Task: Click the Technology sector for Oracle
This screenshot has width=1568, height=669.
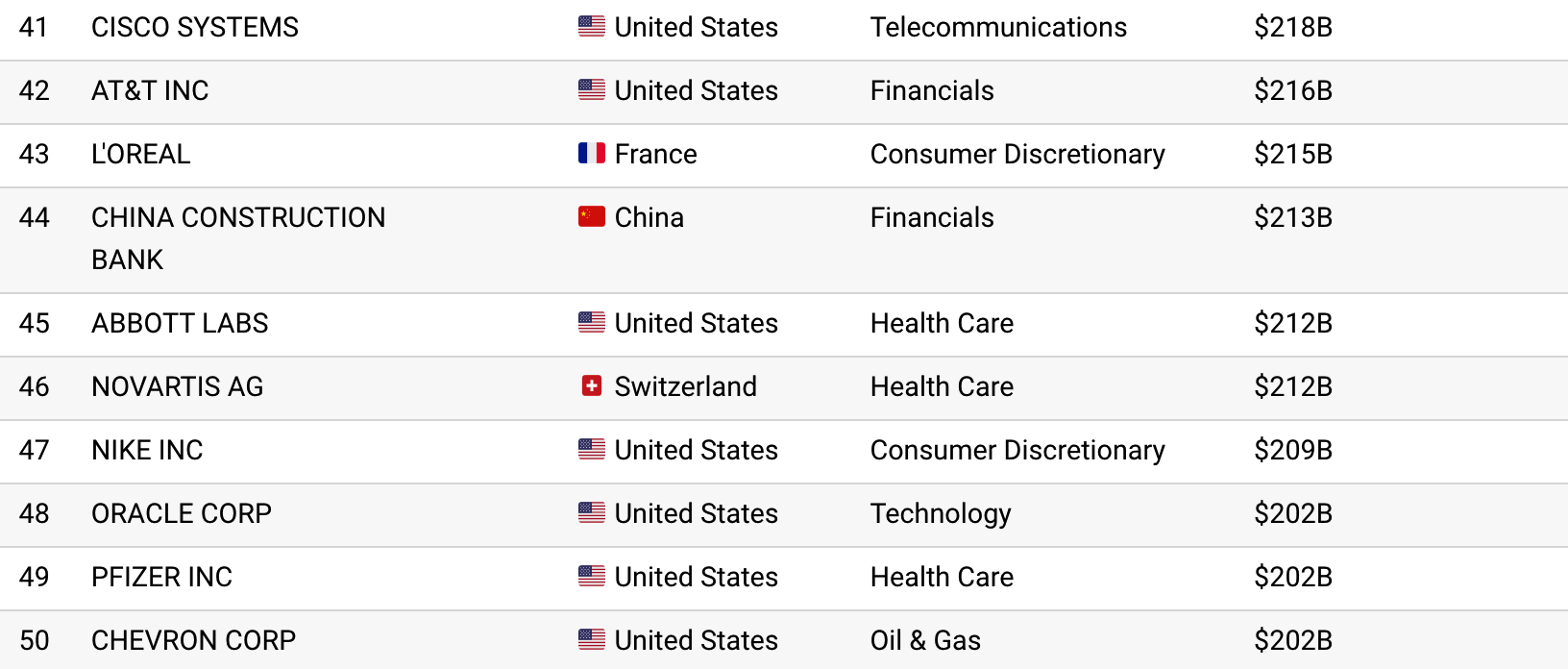Action: (x=941, y=513)
